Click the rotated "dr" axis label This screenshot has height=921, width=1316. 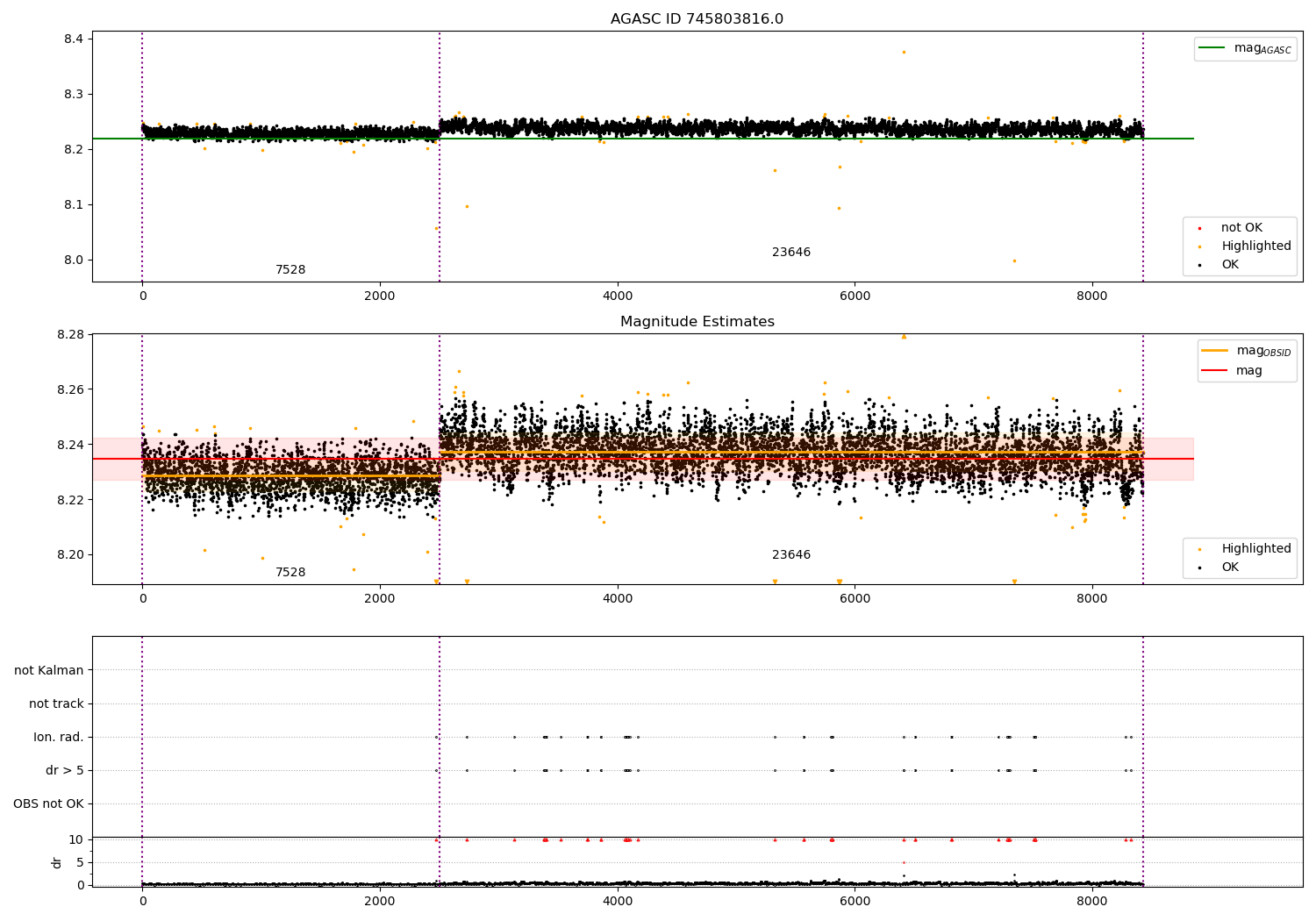[x=57, y=862]
